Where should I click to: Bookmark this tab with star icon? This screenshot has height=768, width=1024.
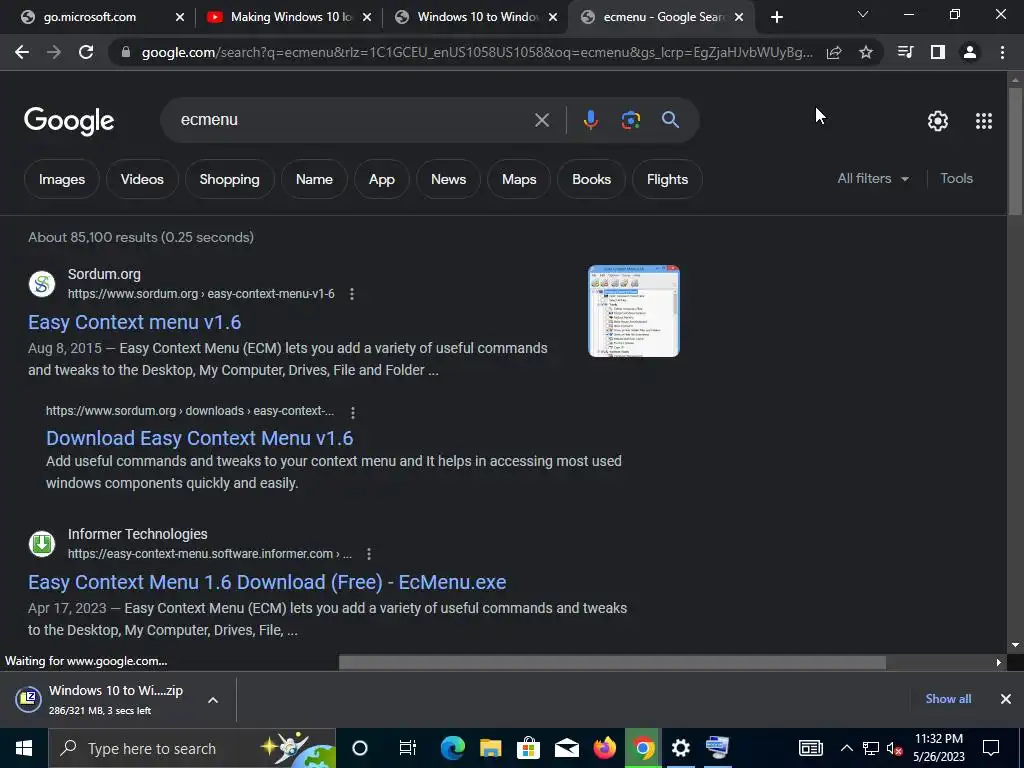[866, 52]
